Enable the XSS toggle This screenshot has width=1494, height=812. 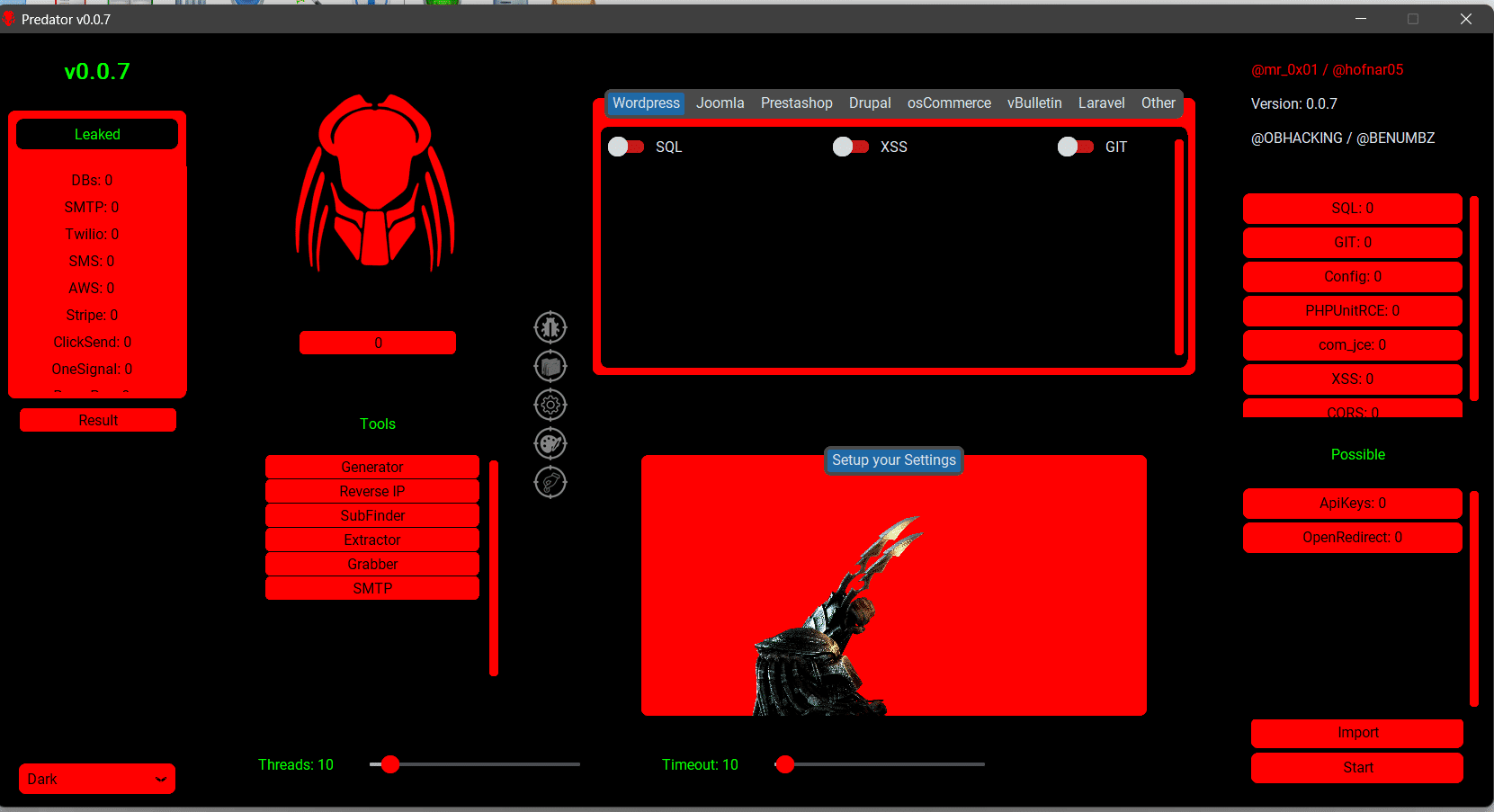(851, 146)
